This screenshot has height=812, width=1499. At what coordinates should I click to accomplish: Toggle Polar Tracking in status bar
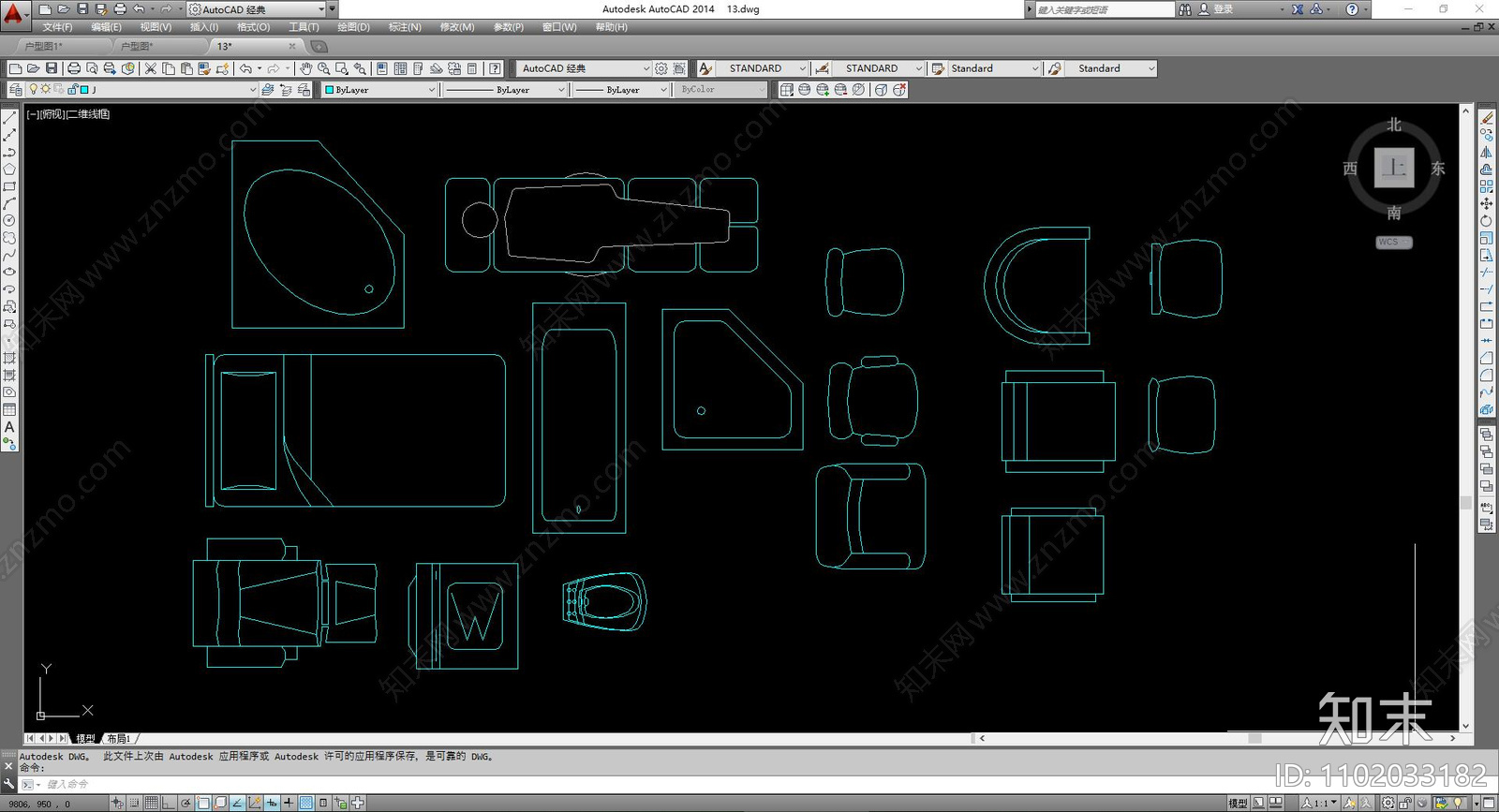point(187,804)
